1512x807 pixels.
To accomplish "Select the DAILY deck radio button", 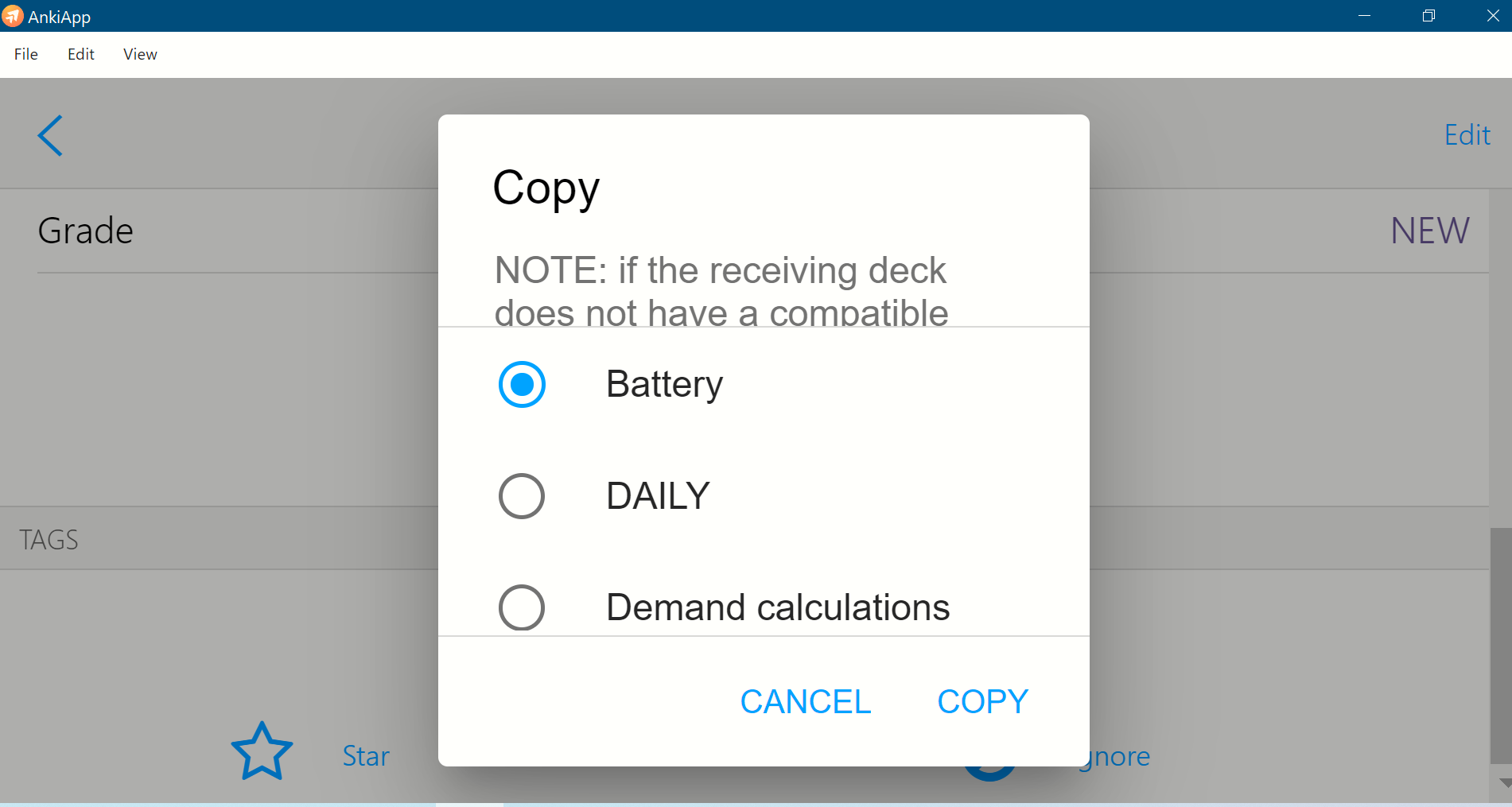I will click(522, 496).
